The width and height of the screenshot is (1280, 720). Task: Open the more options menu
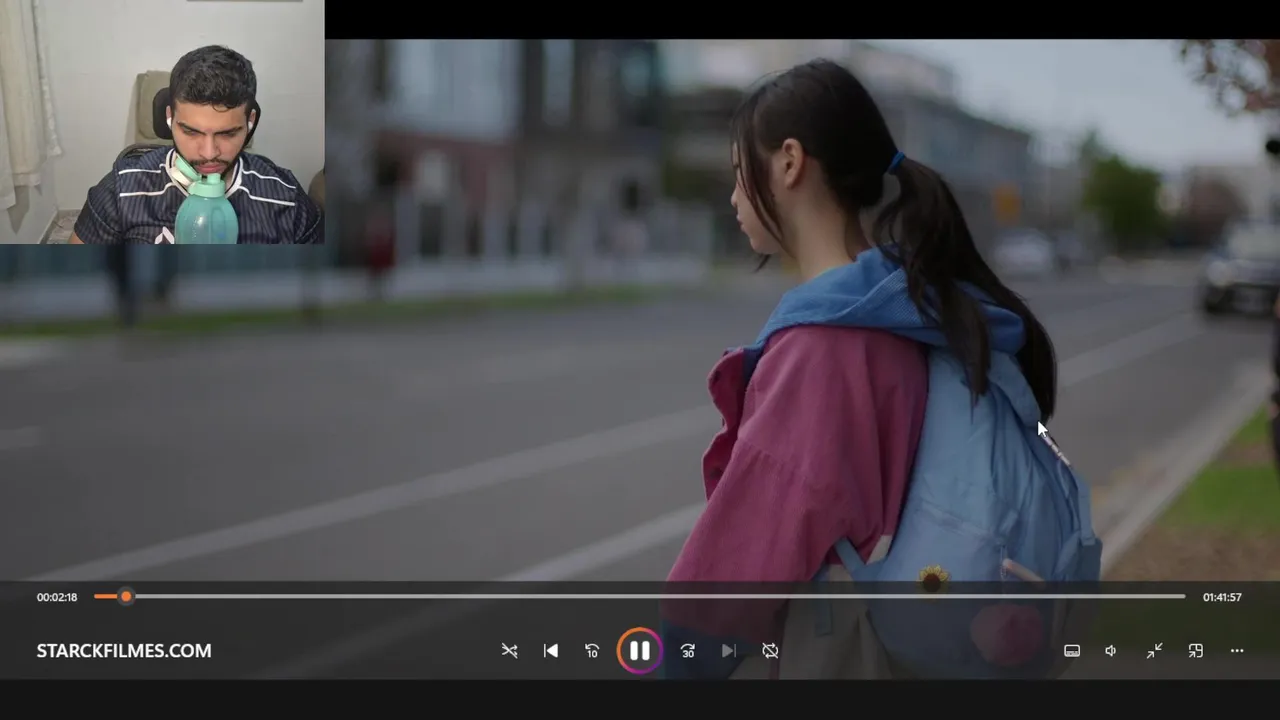coord(1237,651)
